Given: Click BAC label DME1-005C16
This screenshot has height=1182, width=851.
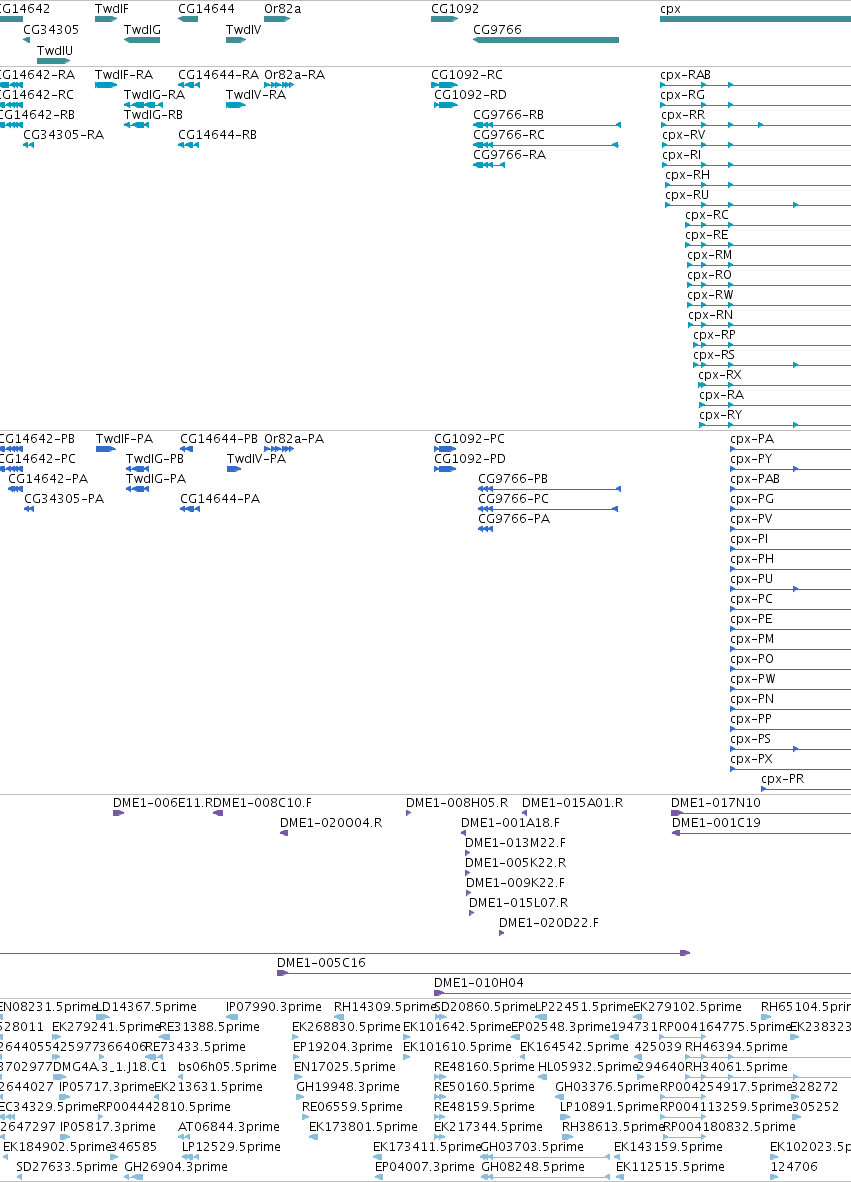Looking at the screenshot, I should point(321,963).
